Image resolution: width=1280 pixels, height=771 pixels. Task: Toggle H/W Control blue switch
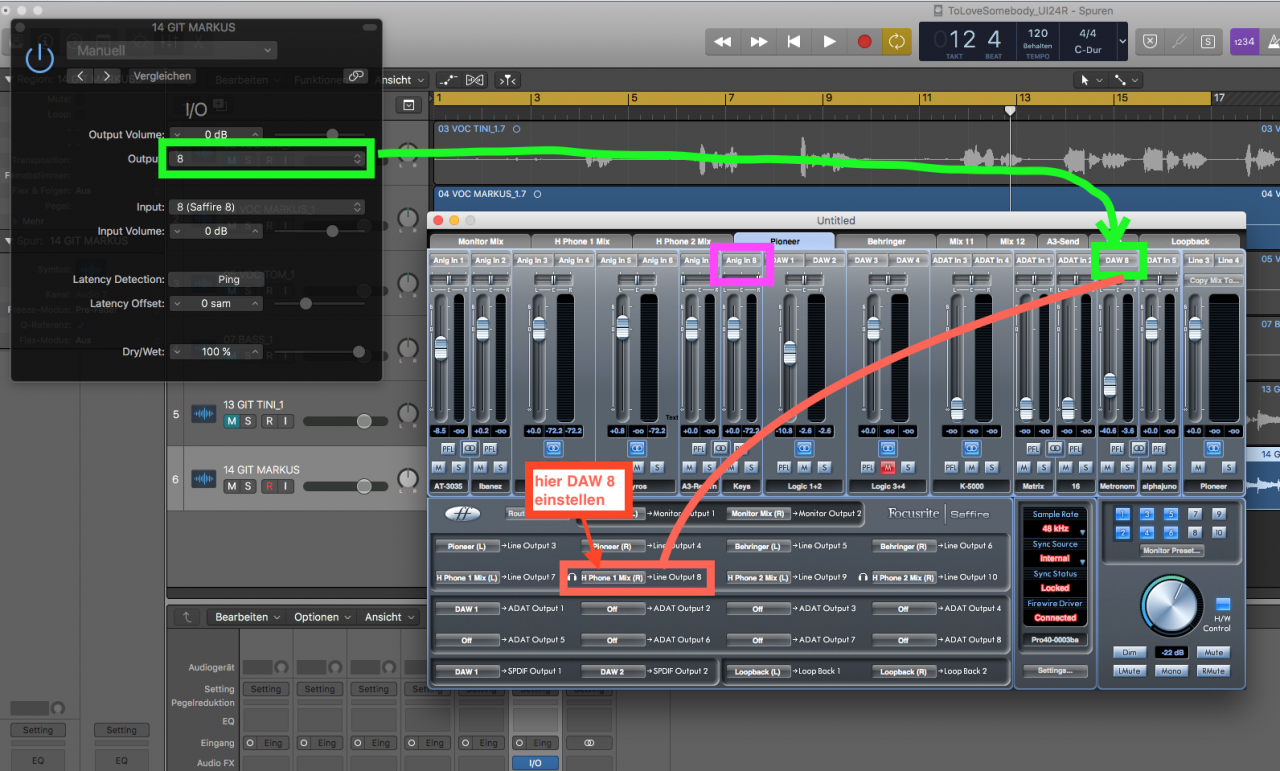click(1222, 605)
